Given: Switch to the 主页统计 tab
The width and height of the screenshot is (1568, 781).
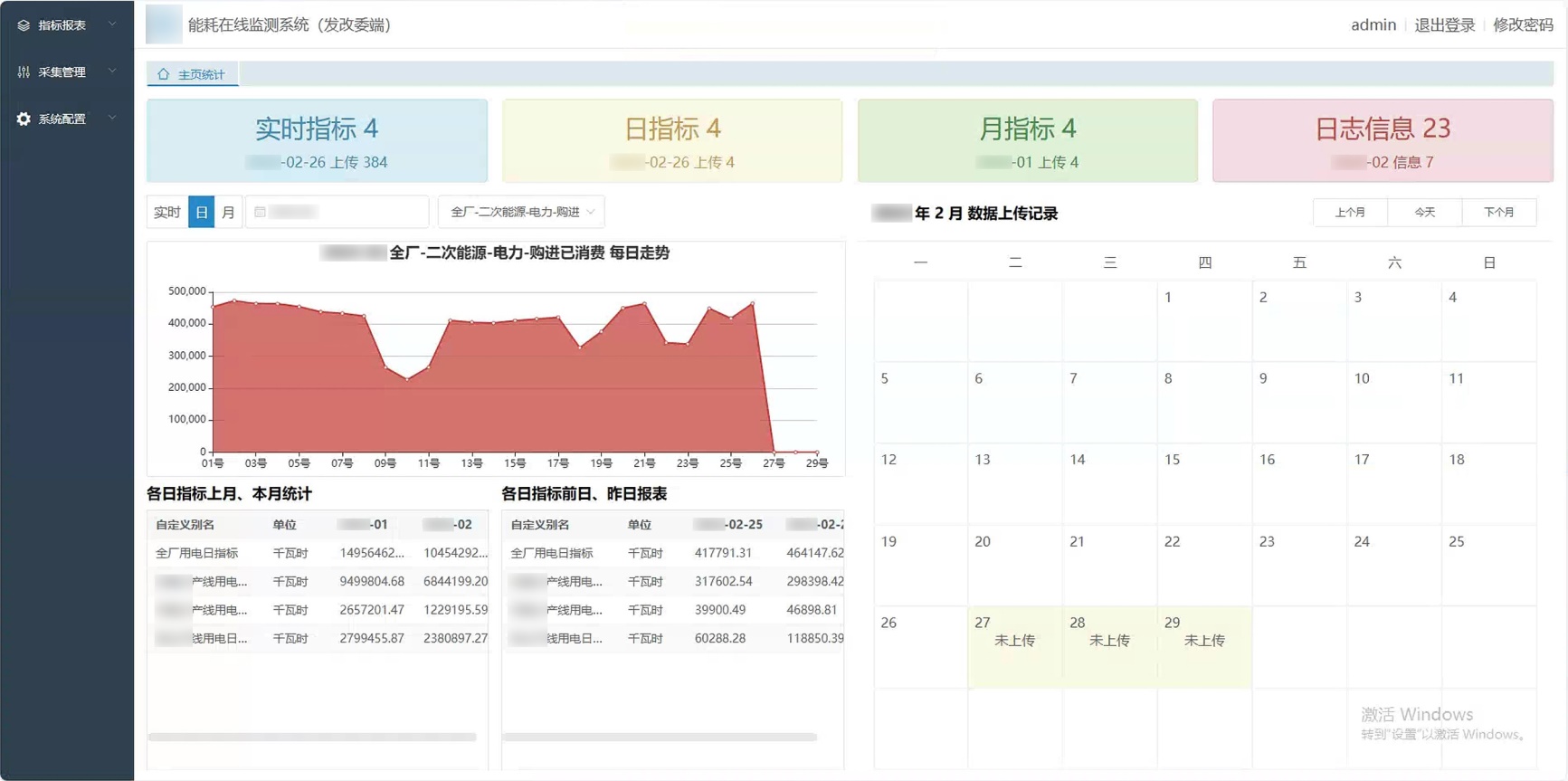Looking at the screenshot, I should click(192, 74).
